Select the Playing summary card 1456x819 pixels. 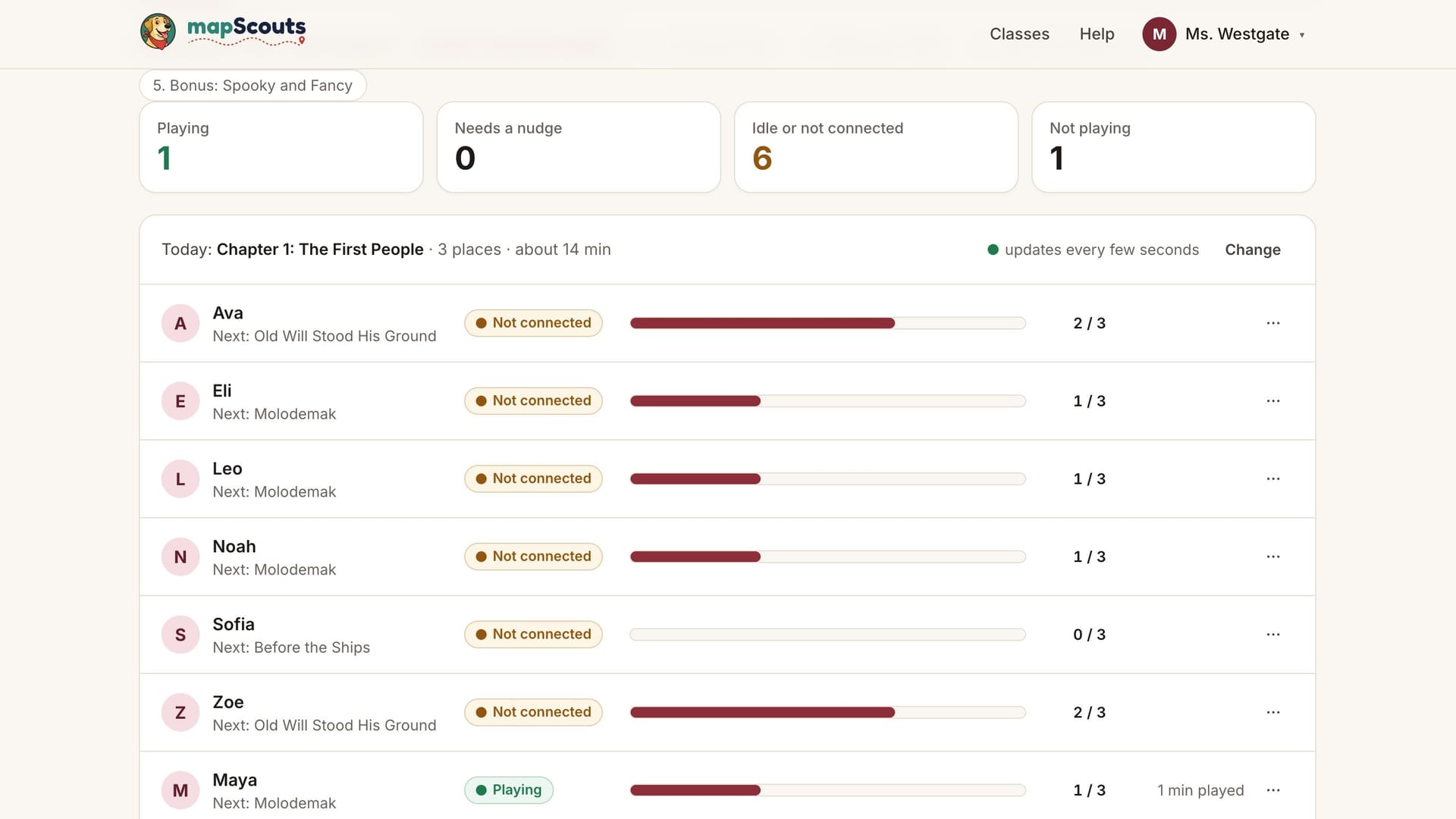pyautogui.click(x=281, y=147)
